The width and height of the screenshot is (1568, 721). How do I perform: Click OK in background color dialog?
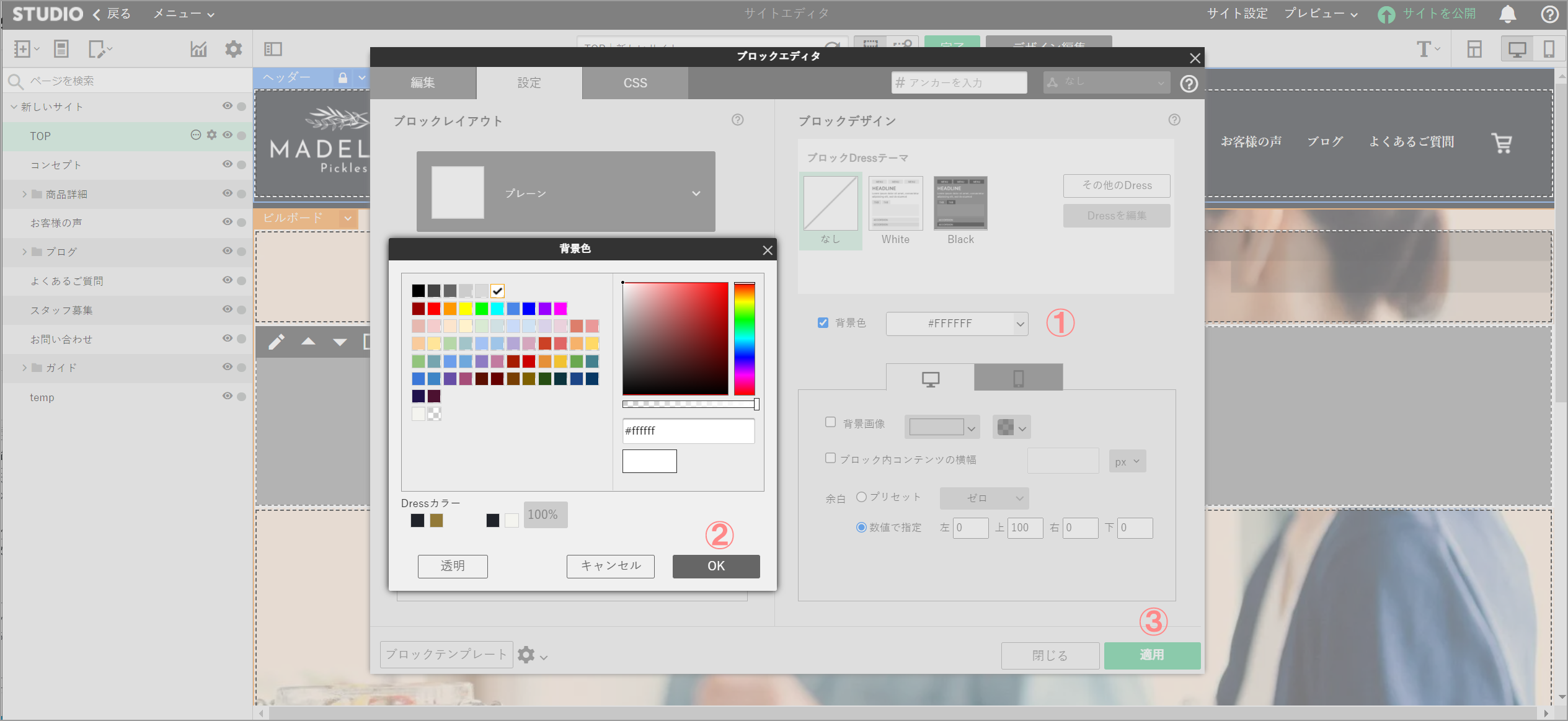click(715, 566)
